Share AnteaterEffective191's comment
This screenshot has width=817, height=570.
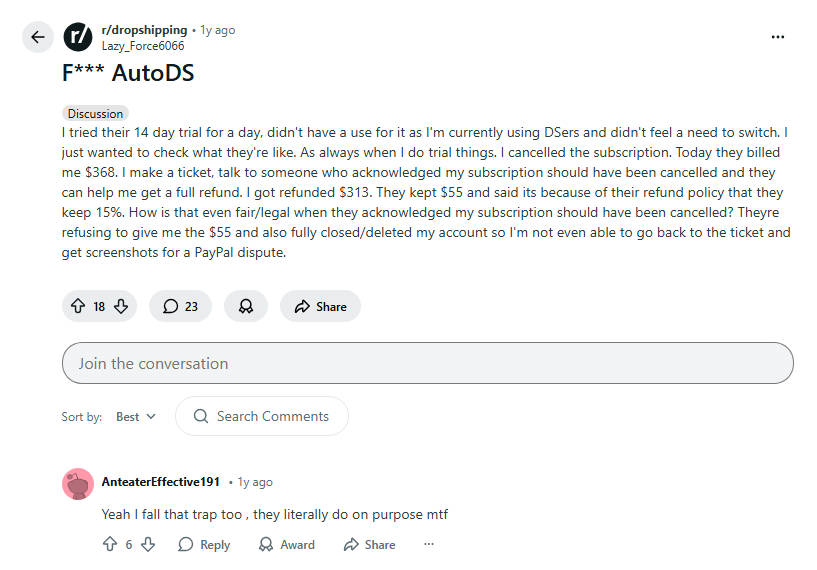(369, 545)
